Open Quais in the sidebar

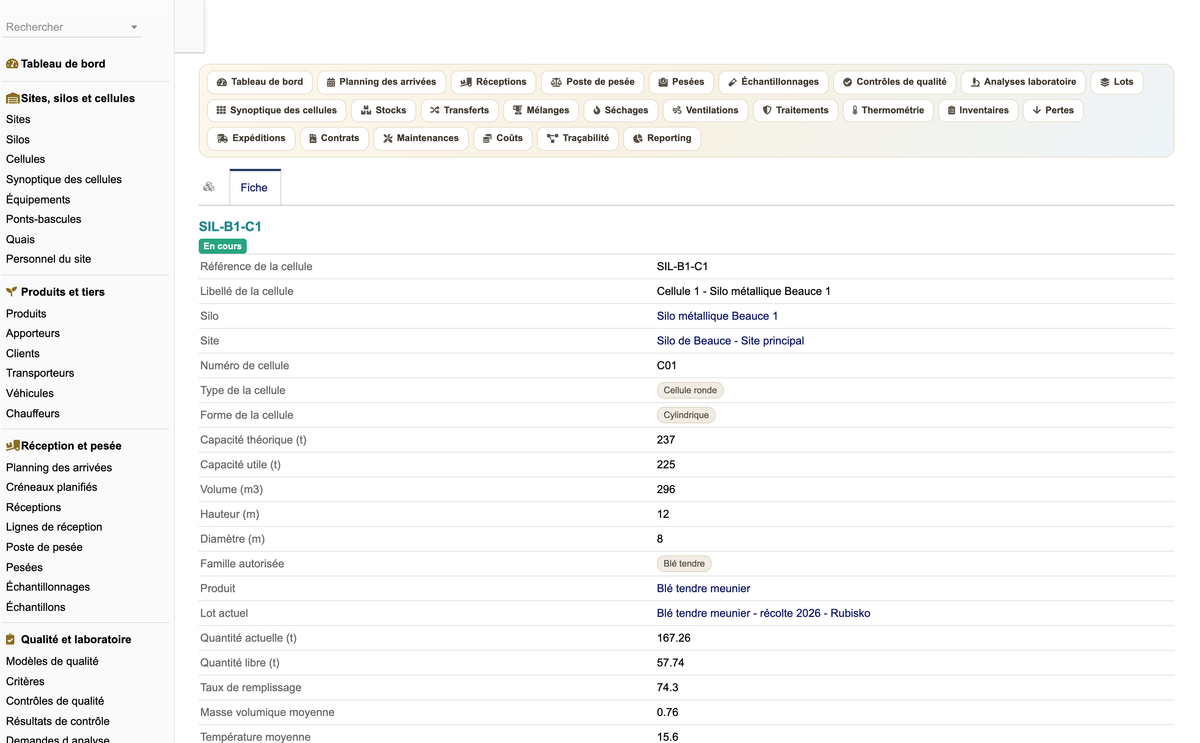(20, 239)
